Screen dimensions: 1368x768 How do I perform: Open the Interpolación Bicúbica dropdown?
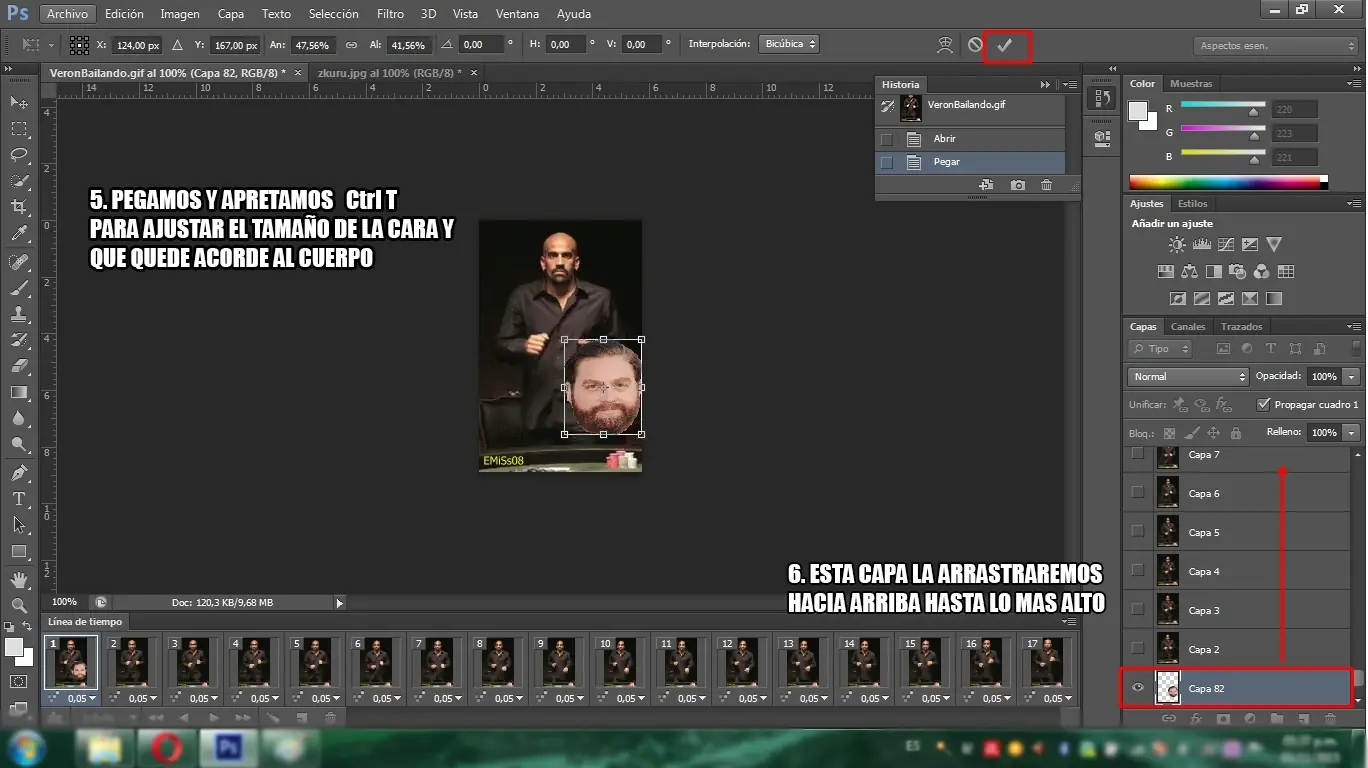[x=789, y=44]
